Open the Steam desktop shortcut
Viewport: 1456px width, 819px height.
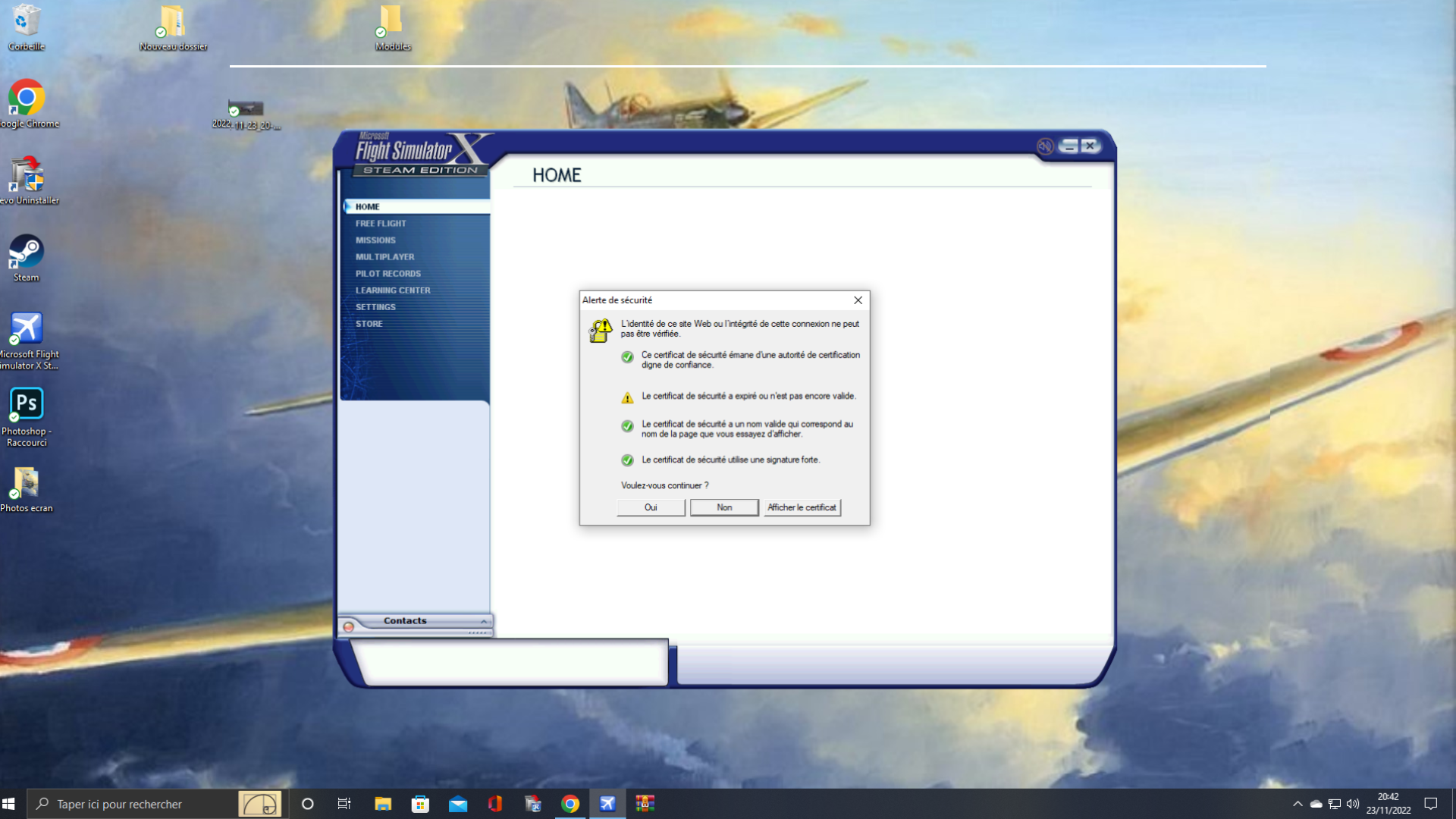coord(26,253)
